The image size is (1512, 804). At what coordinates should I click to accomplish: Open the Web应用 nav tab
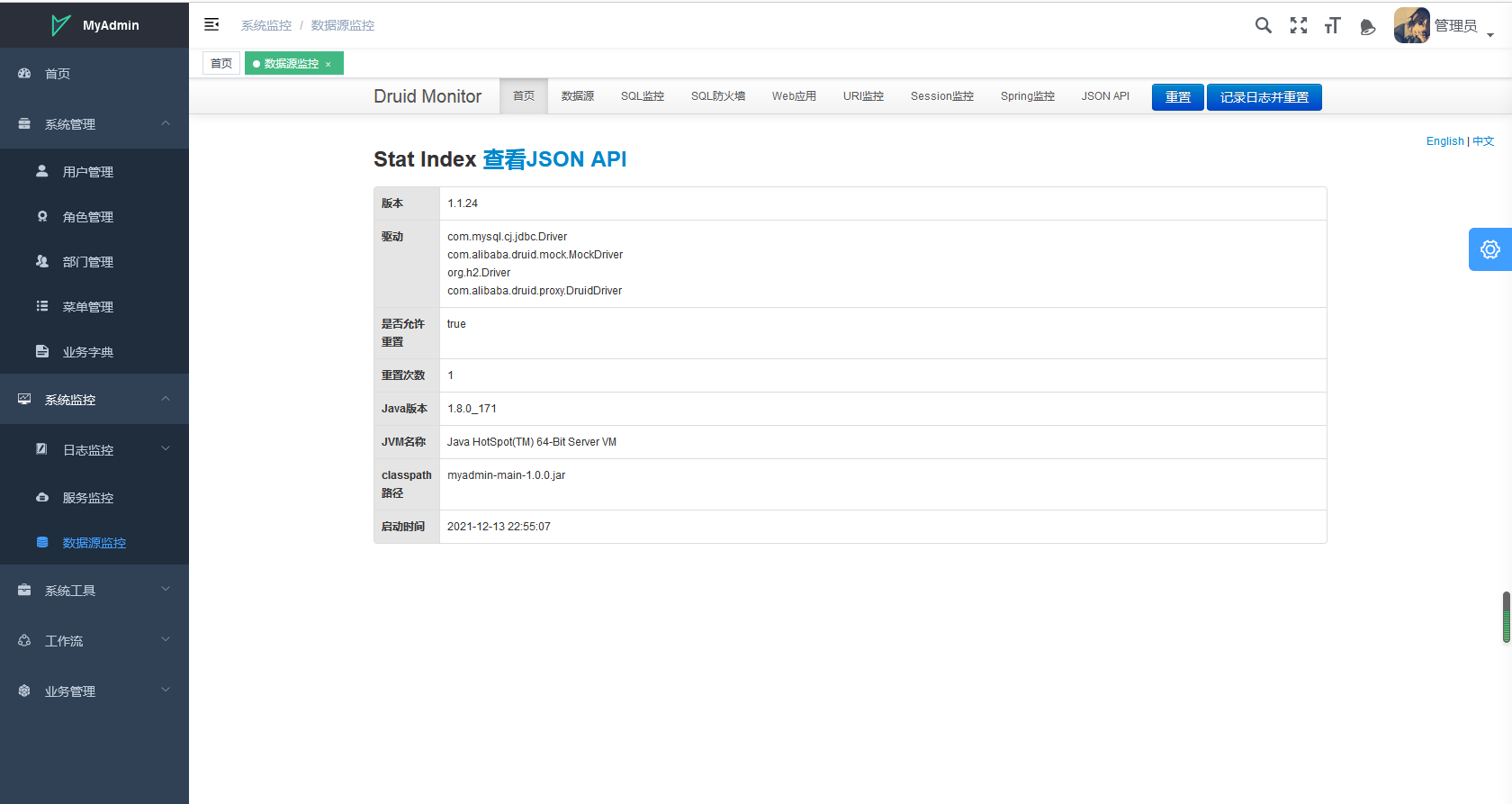coord(794,96)
